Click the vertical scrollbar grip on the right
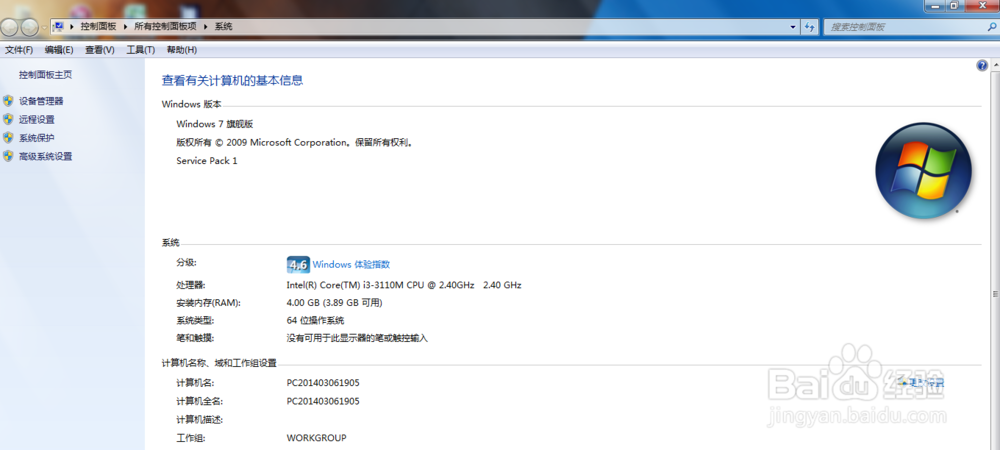 (995, 294)
